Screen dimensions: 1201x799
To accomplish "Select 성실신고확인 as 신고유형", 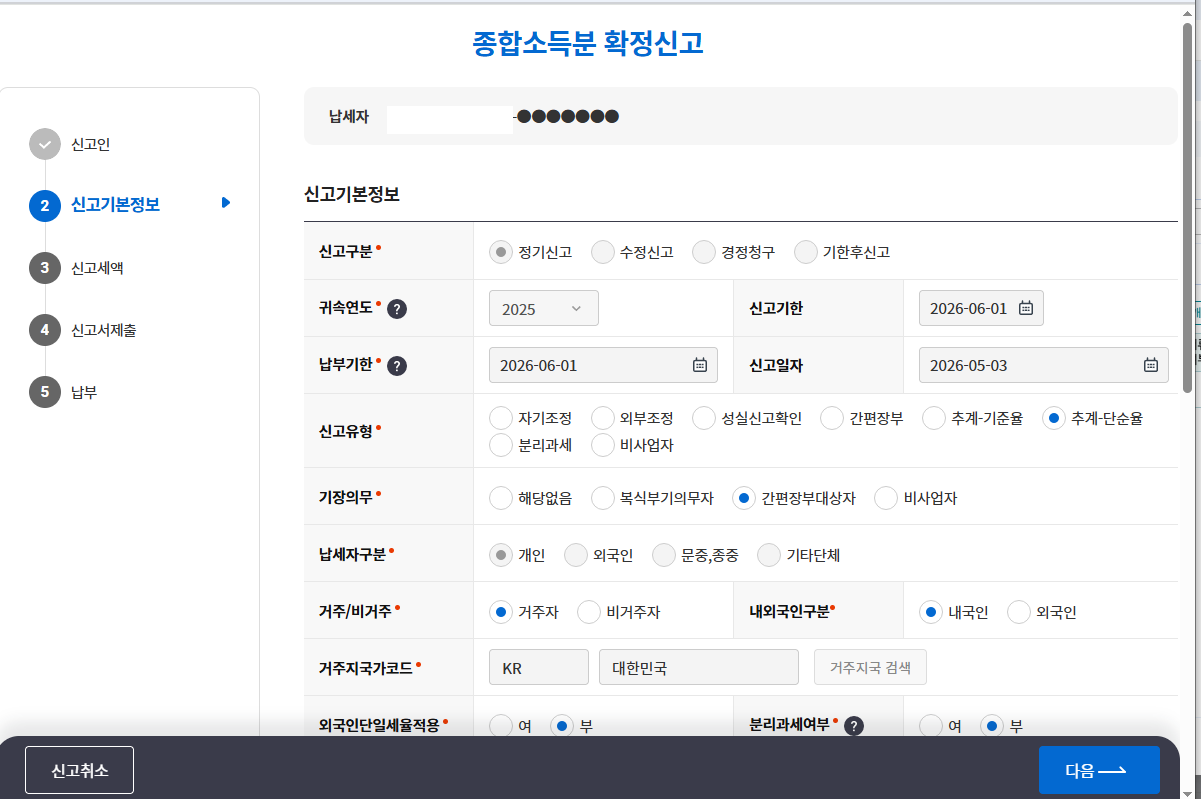I will tap(704, 418).
